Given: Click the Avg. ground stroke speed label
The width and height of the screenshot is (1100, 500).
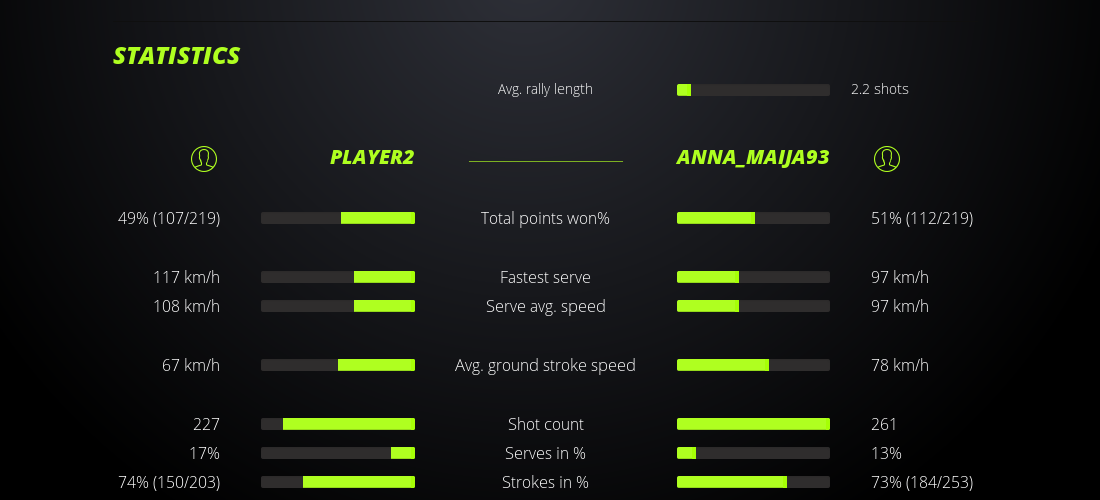Looking at the screenshot, I should click(x=545, y=365).
